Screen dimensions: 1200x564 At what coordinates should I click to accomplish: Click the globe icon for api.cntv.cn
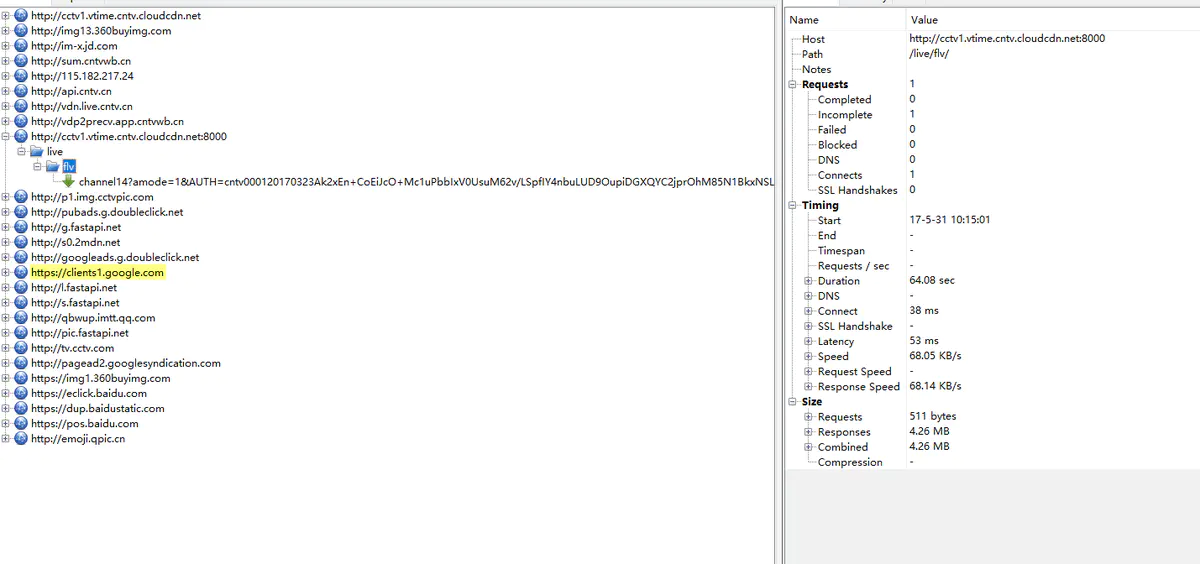pyautogui.click(x=21, y=91)
